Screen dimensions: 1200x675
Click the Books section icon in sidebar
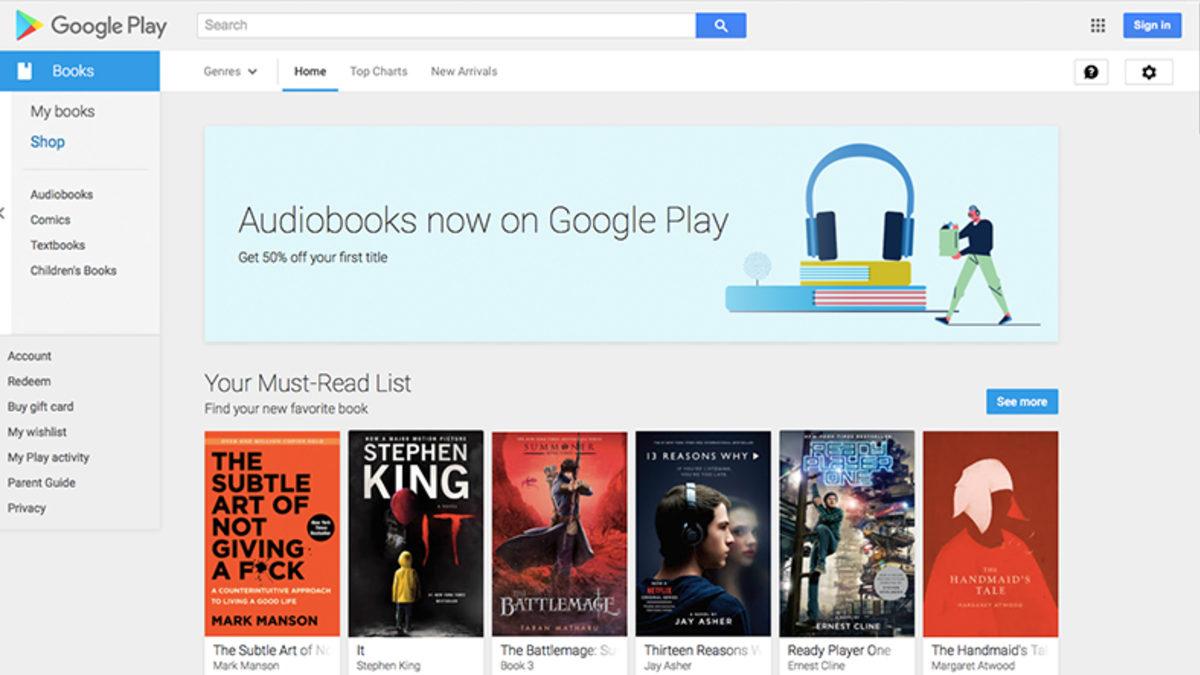click(25, 71)
